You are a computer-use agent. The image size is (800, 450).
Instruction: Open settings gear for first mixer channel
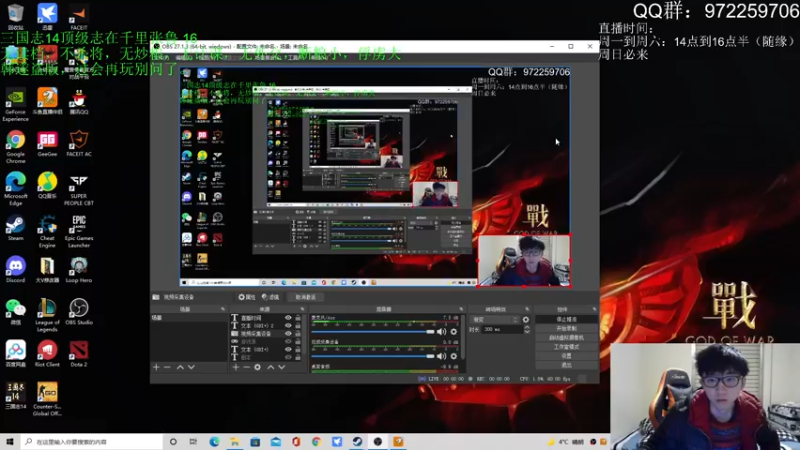(454, 332)
